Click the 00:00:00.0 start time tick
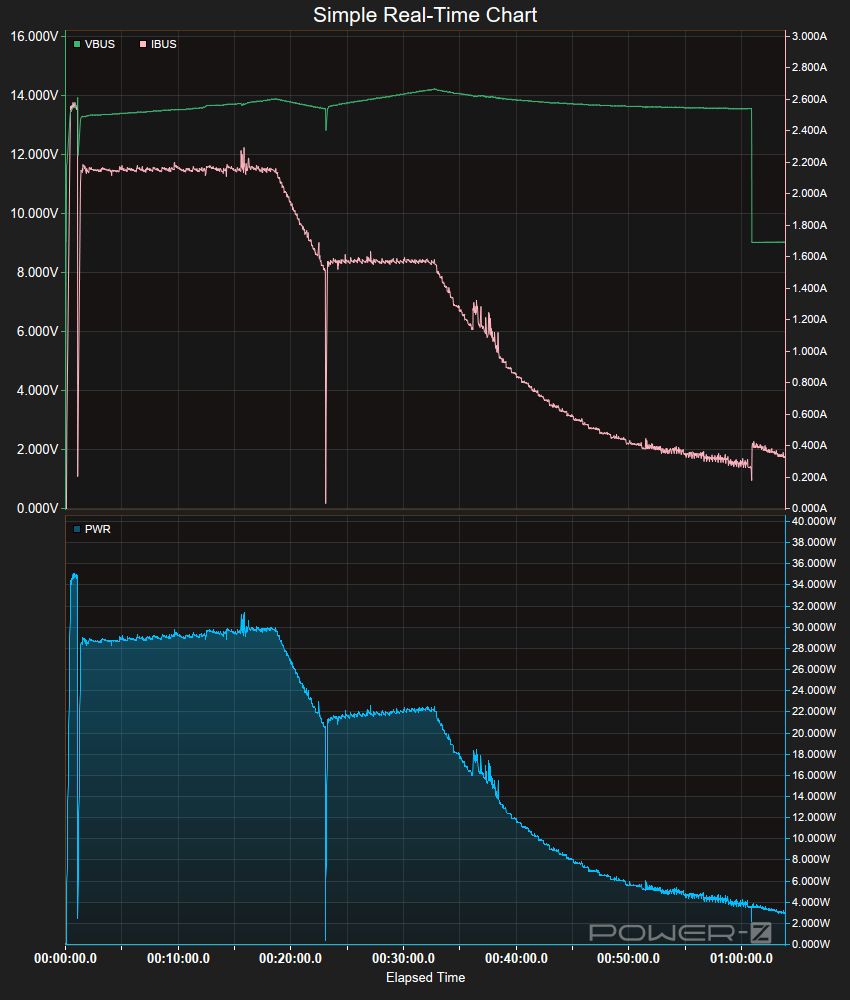850x1000 pixels. [x=66, y=958]
